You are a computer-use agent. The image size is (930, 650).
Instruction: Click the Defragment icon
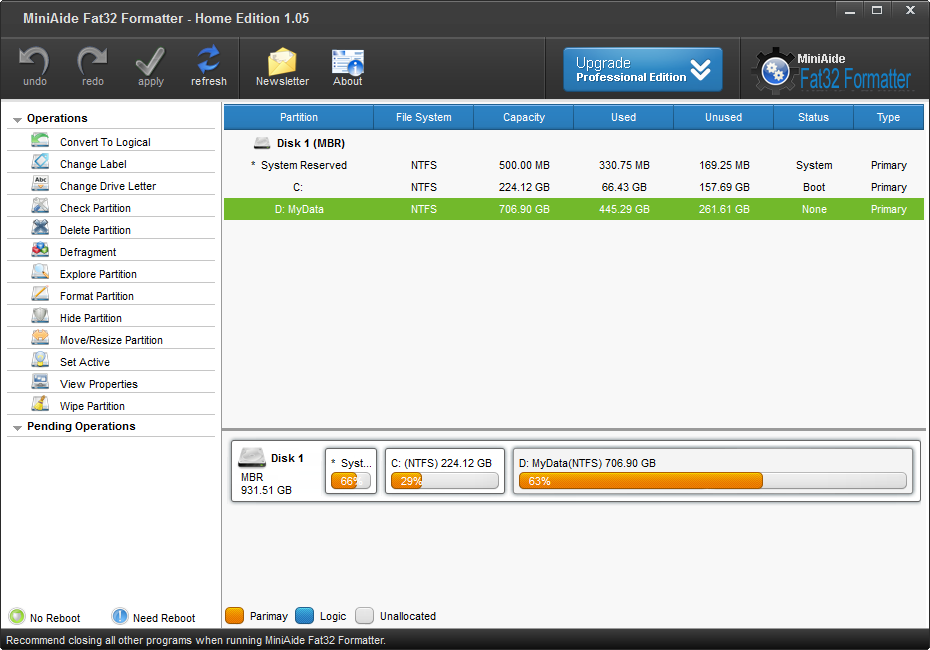coord(40,251)
